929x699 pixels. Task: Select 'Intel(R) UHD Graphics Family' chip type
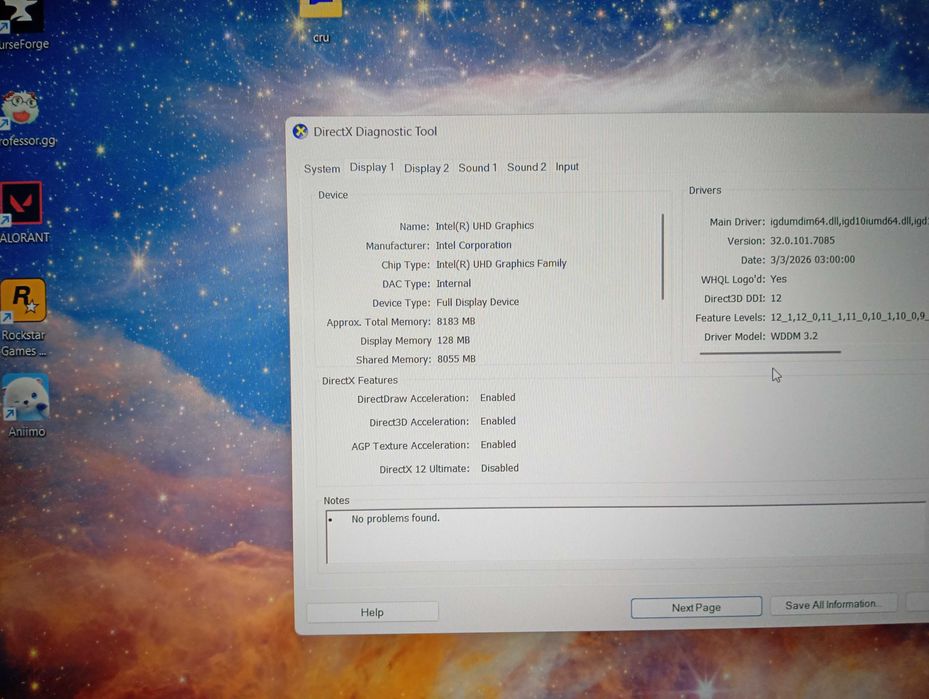501,264
